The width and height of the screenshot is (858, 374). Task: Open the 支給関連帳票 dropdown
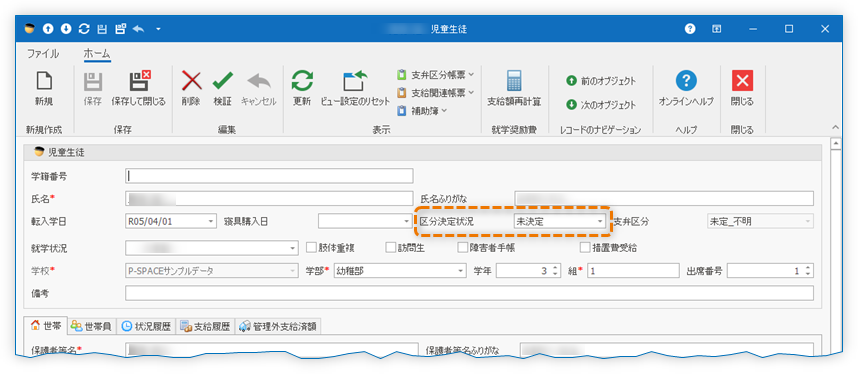[x=436, y=93]
